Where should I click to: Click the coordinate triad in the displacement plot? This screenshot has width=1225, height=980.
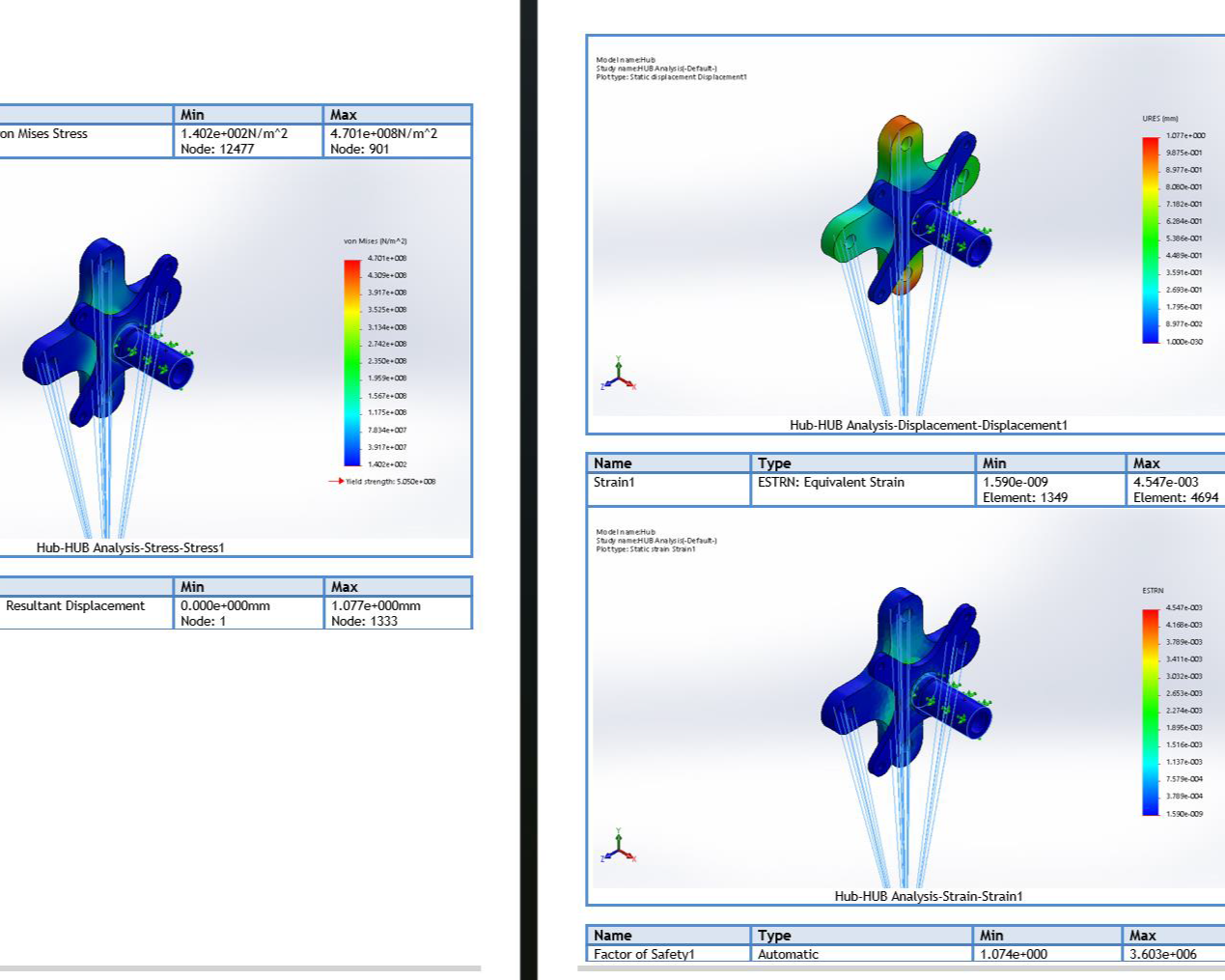click(619, 375)
